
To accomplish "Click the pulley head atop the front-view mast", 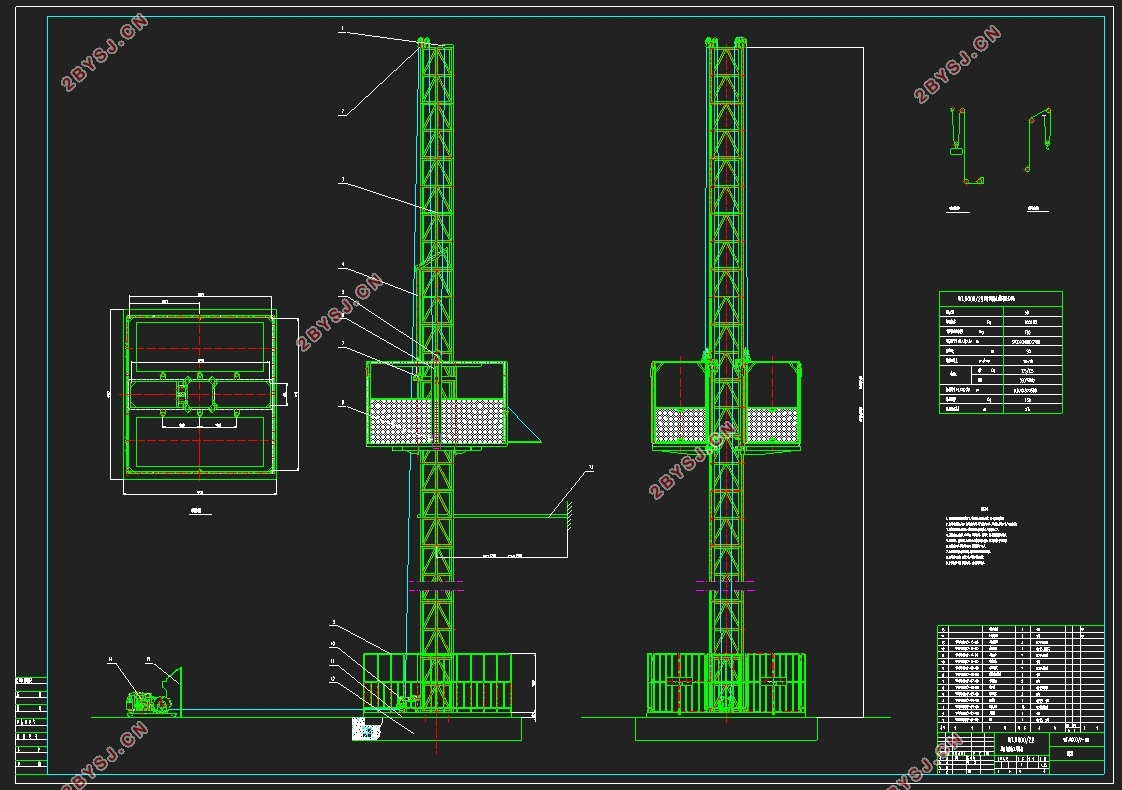I will 726,43.
